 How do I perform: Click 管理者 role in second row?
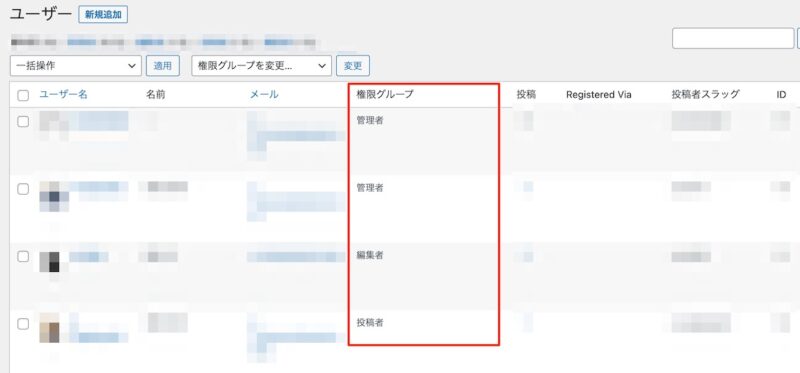369,188
